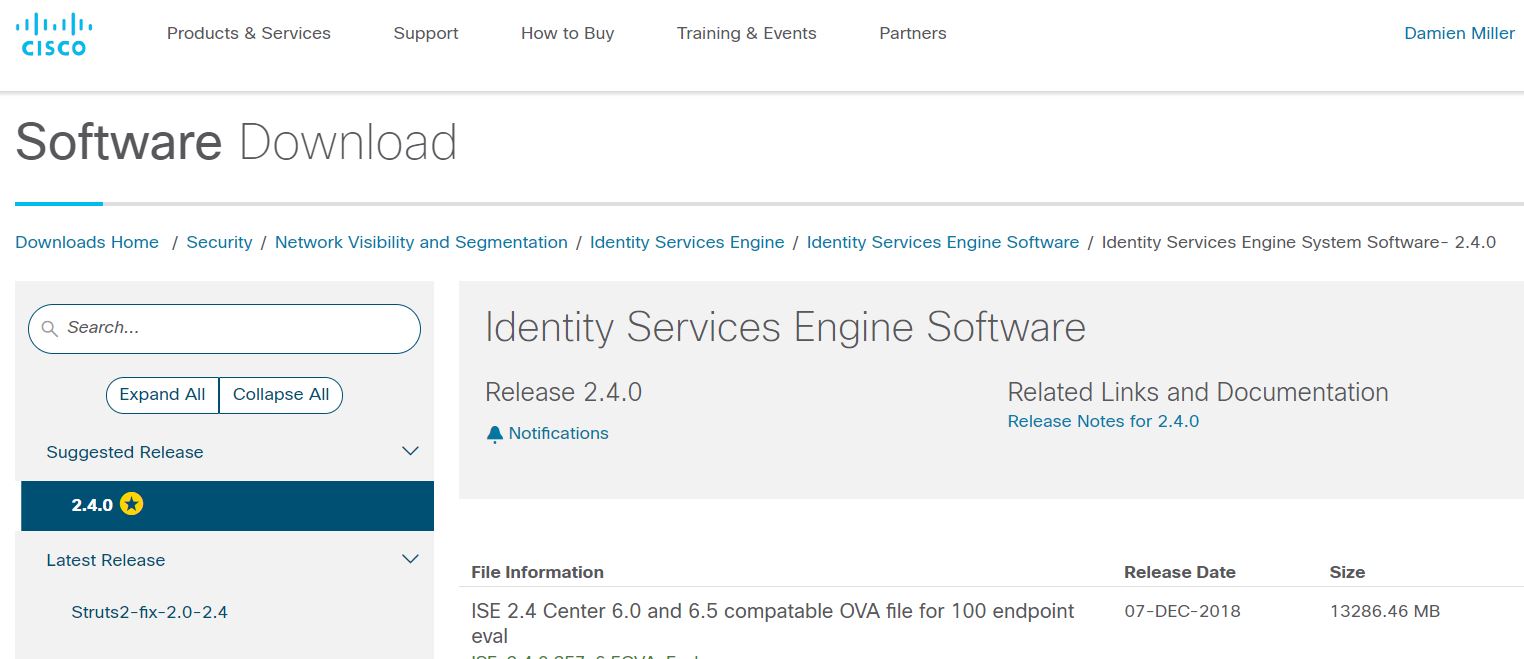
Task: Click the Size column header
Action: (x=1347, y=572)
